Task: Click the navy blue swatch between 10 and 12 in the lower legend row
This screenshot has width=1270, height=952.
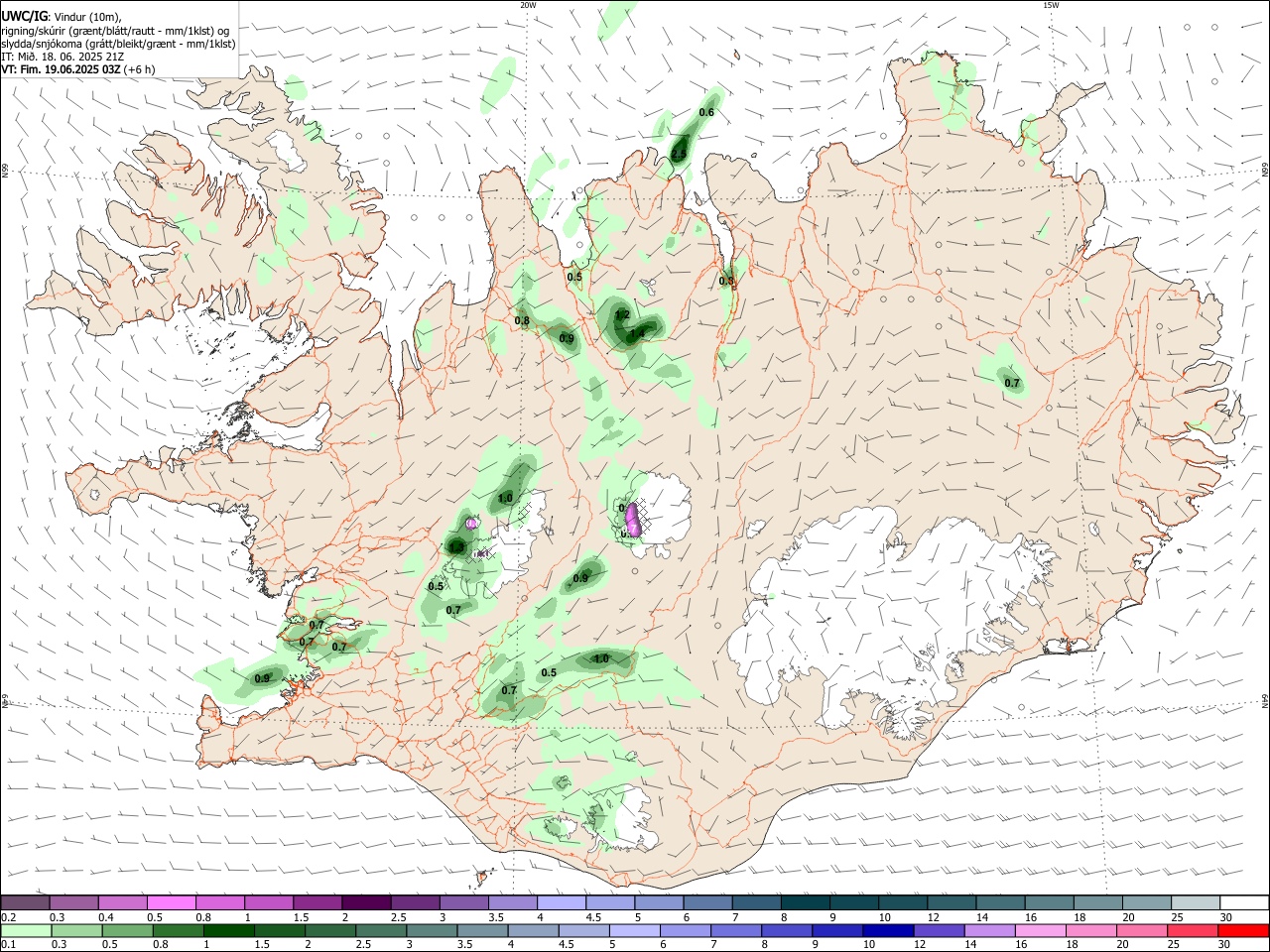Action: (x=887, y=930)
